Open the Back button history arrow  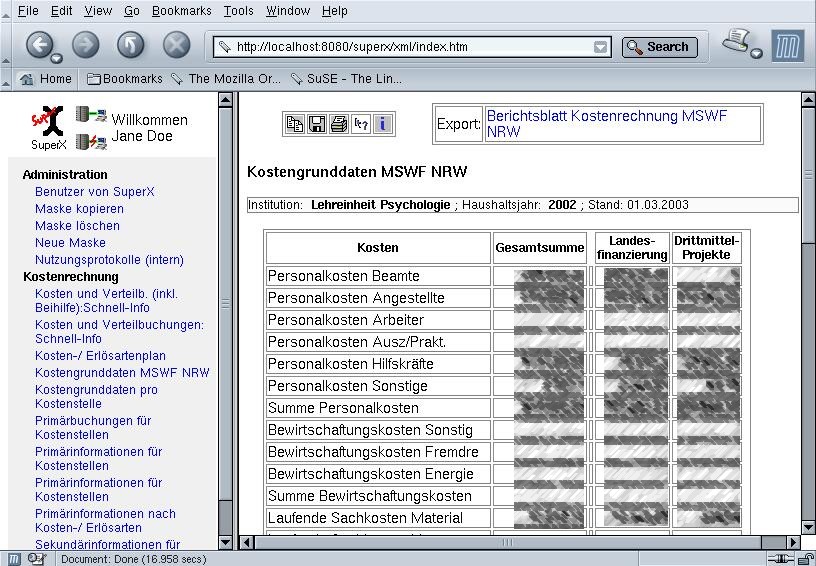pyautogui.click(x=58, y=57)
